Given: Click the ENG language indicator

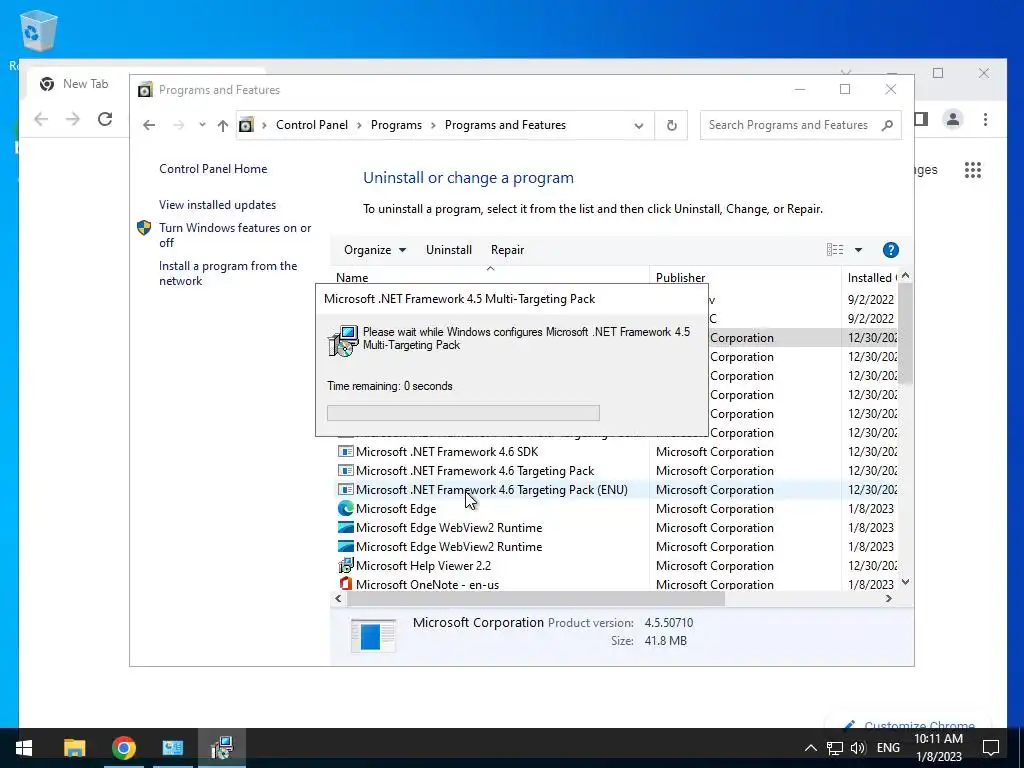Looking at the screenshot, I should pyautogui.click(x=888, y=748).
